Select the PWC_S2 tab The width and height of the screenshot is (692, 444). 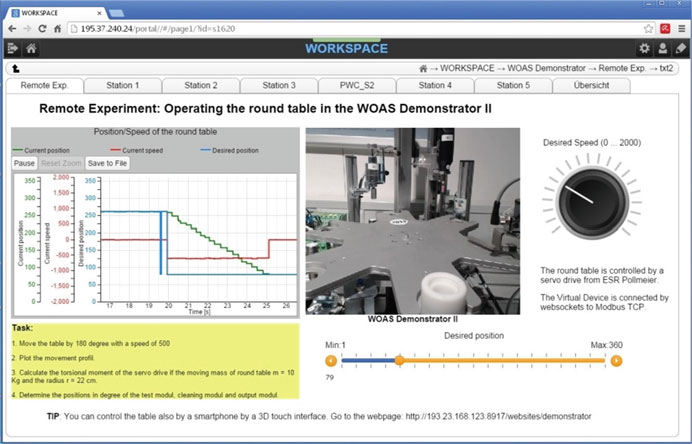click(357, 86)
